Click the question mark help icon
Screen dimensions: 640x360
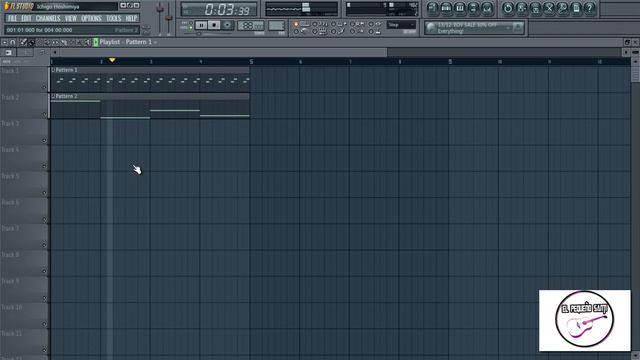pyautogui.click(x=589, y=8)
